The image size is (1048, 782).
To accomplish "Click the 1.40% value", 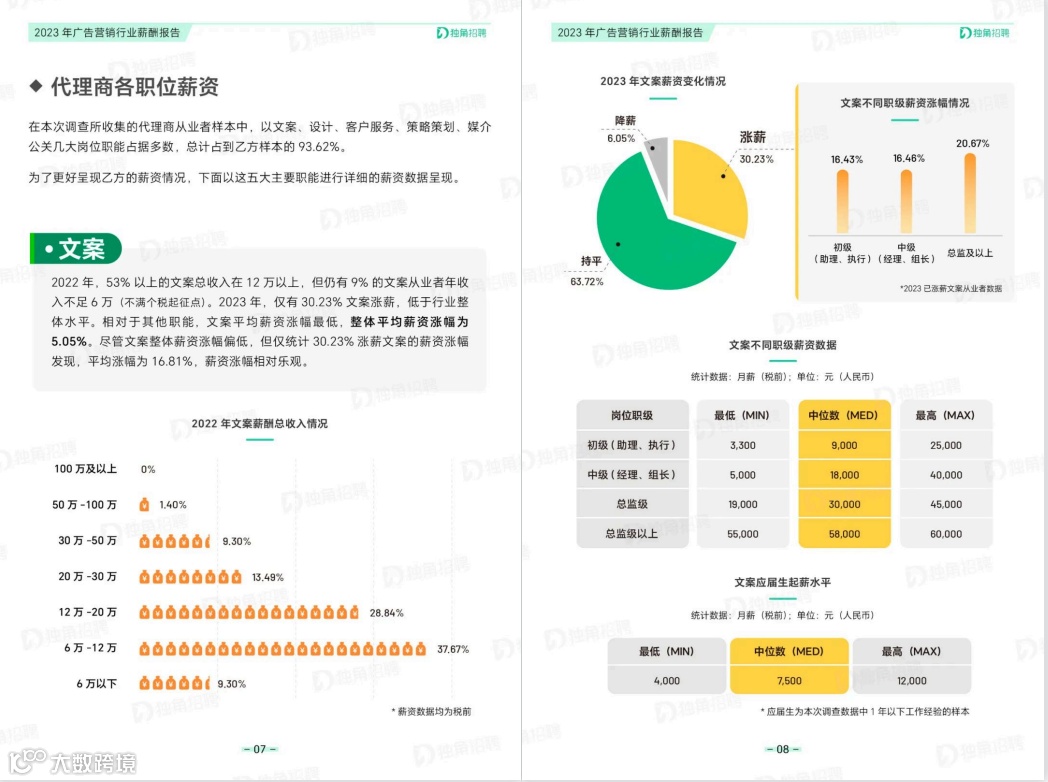I will [172, 505].
